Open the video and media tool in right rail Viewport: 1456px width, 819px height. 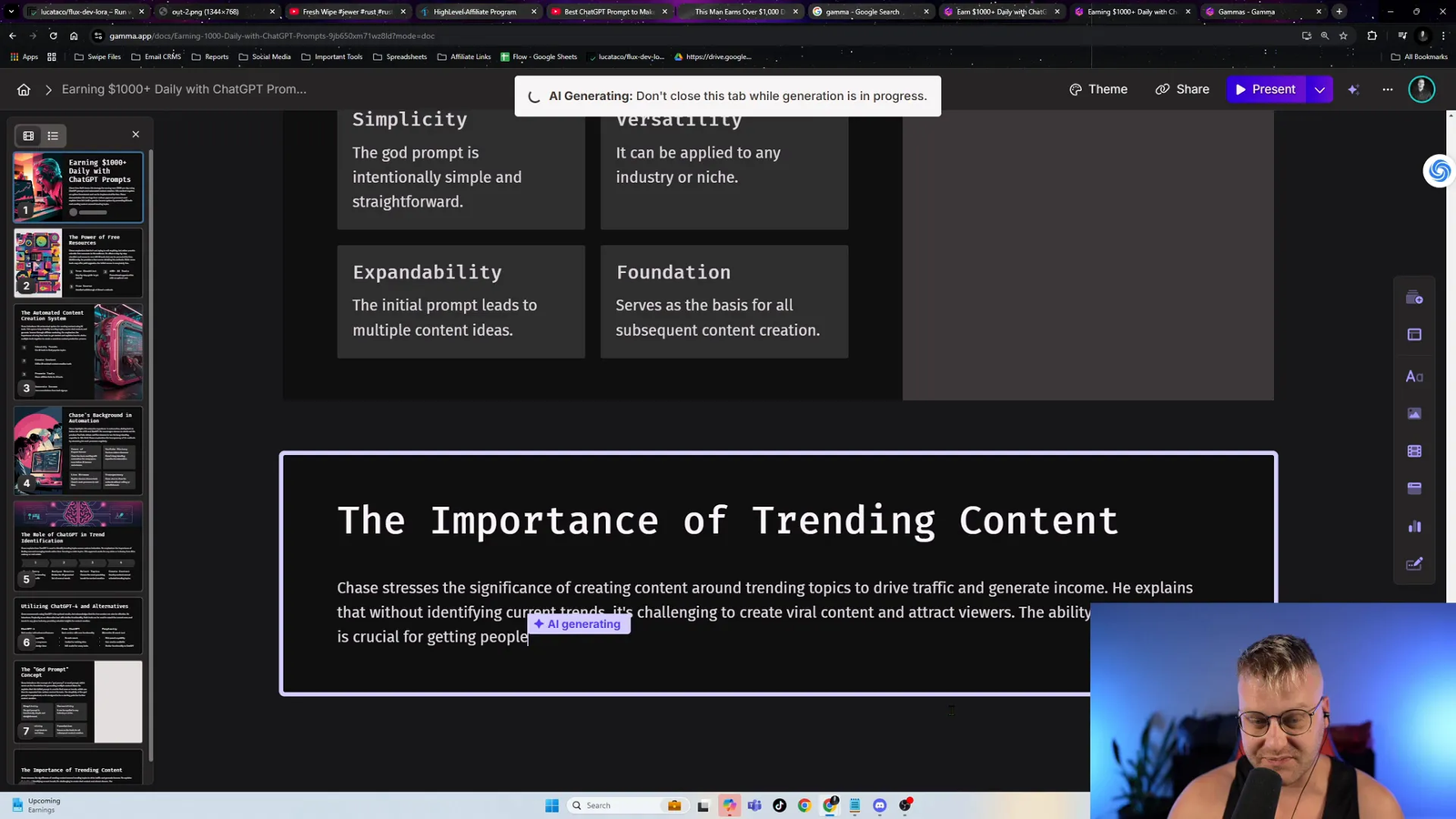[x=1414, y=450]
